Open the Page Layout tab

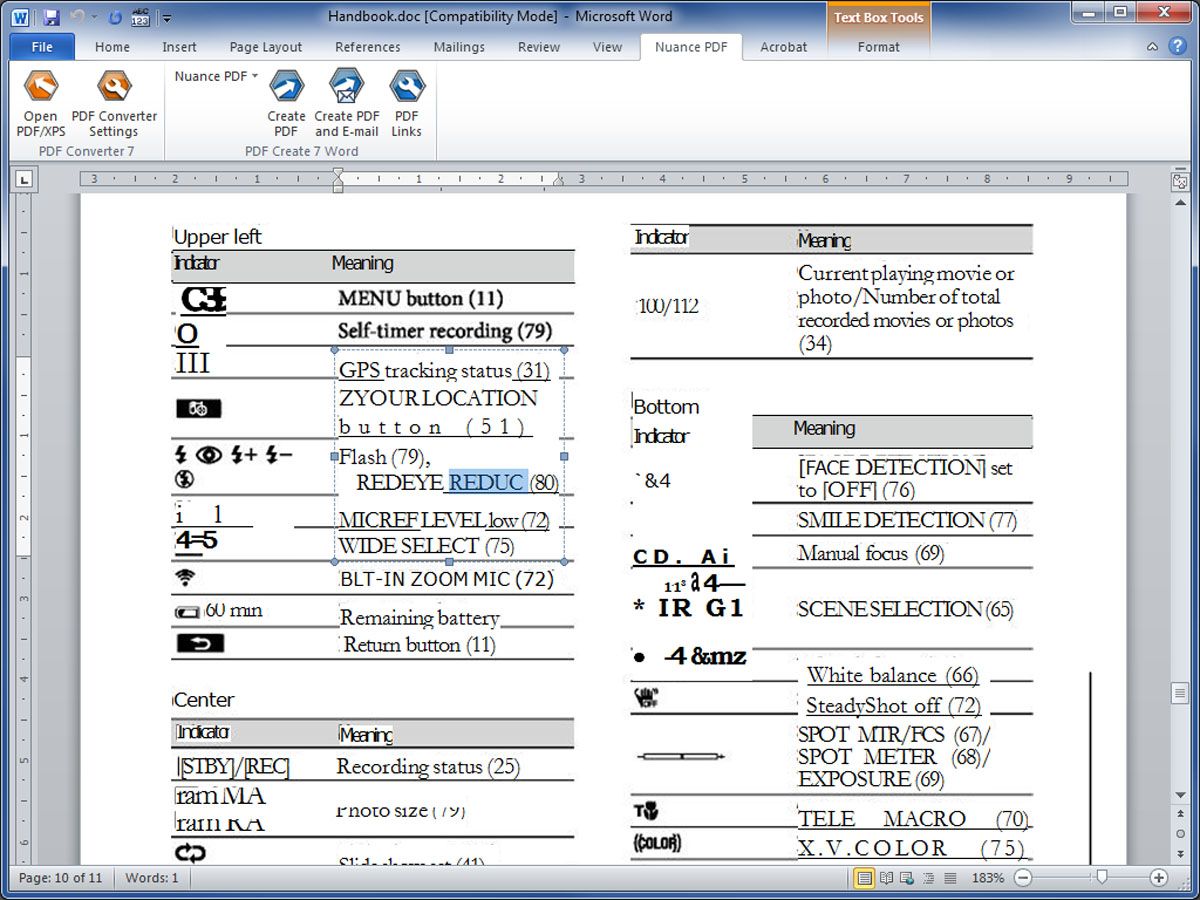point(266,47)
